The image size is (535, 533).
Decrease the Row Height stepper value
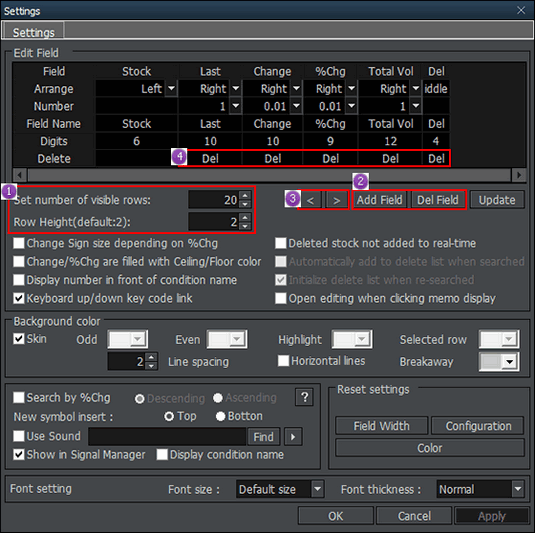coord(245,226)
